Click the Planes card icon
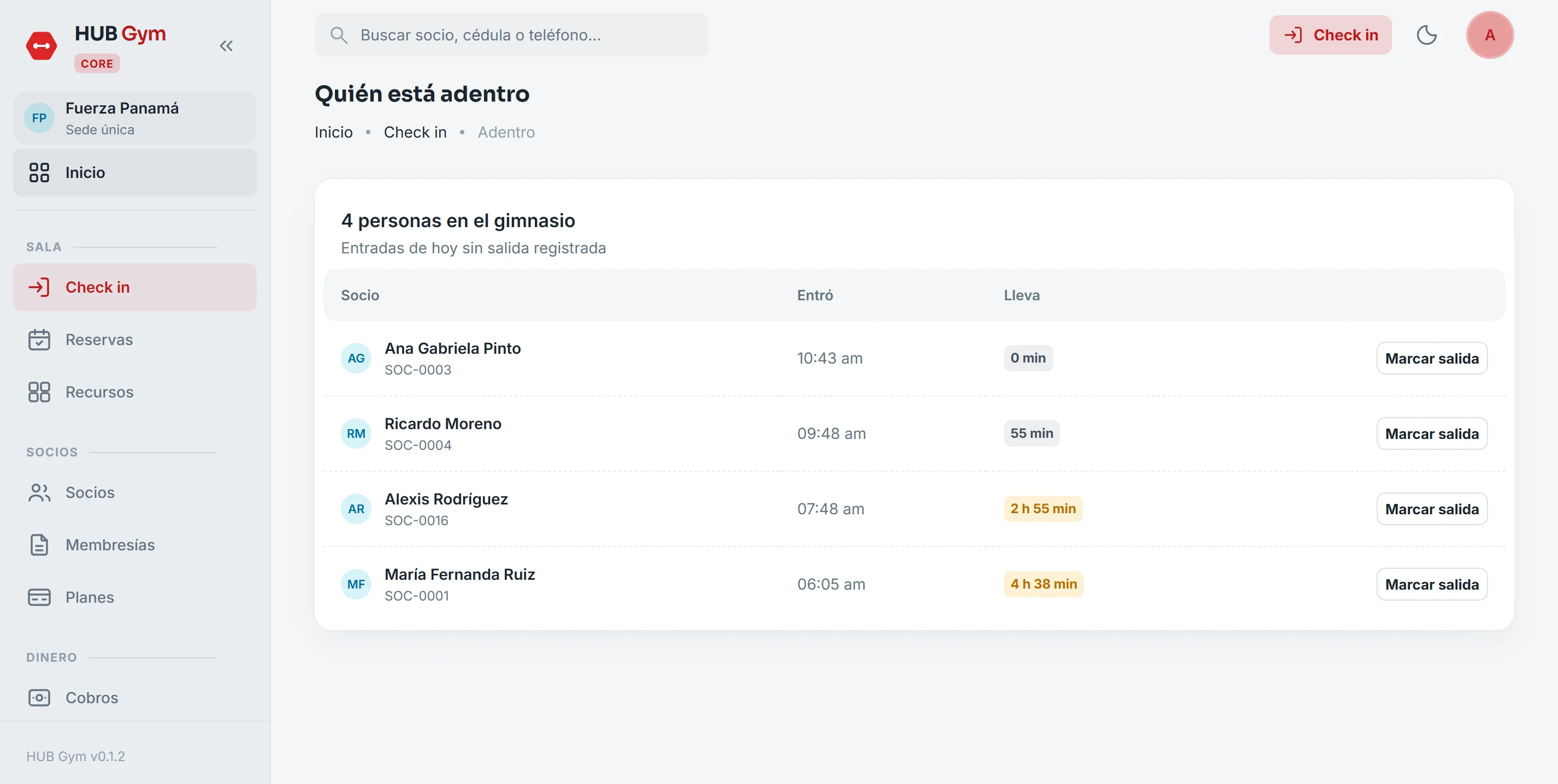Viewport: 1558px width, 784px height. [x=39, y=597]
